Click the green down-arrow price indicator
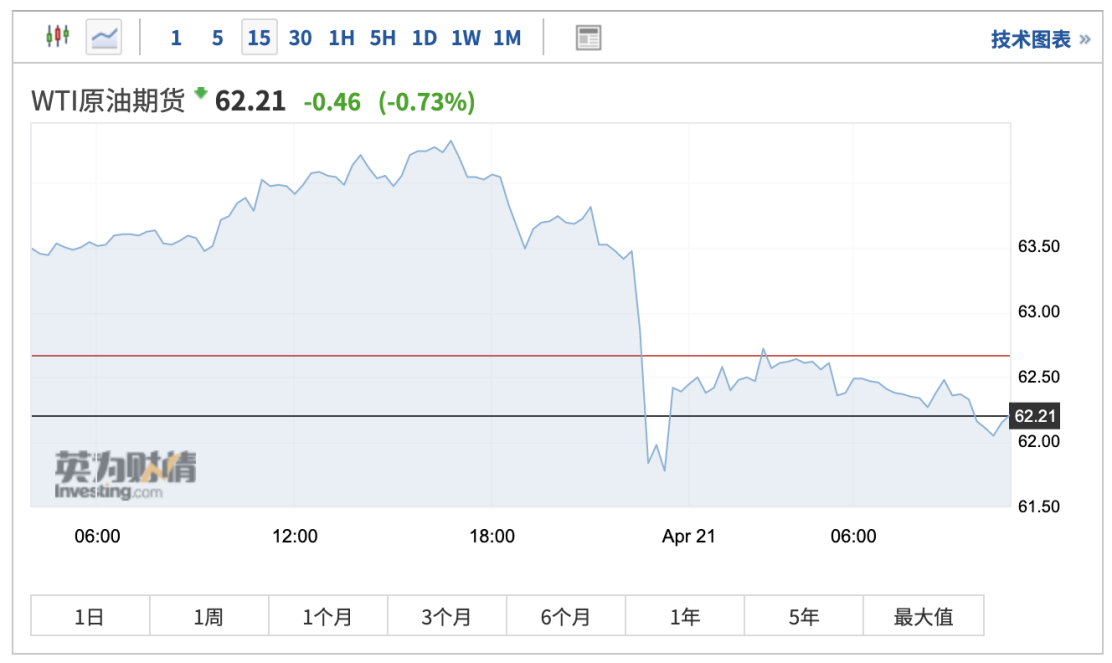The image size is (1112, 663). click(201, 93)
